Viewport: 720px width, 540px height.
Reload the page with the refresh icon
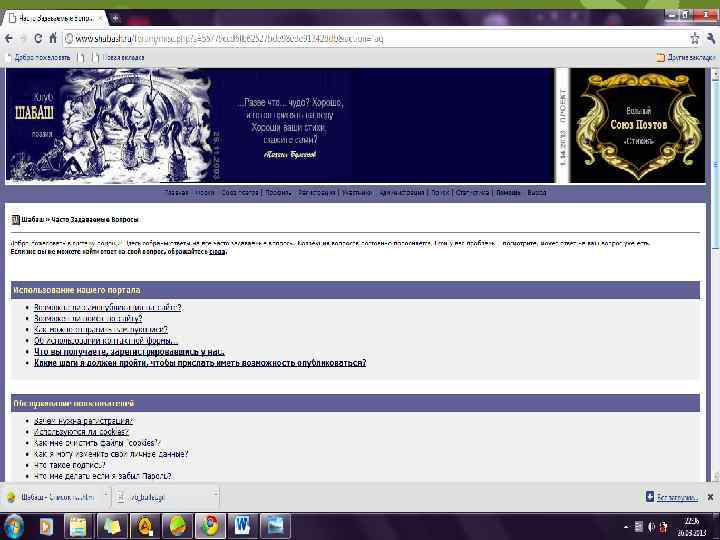point(38,39)
